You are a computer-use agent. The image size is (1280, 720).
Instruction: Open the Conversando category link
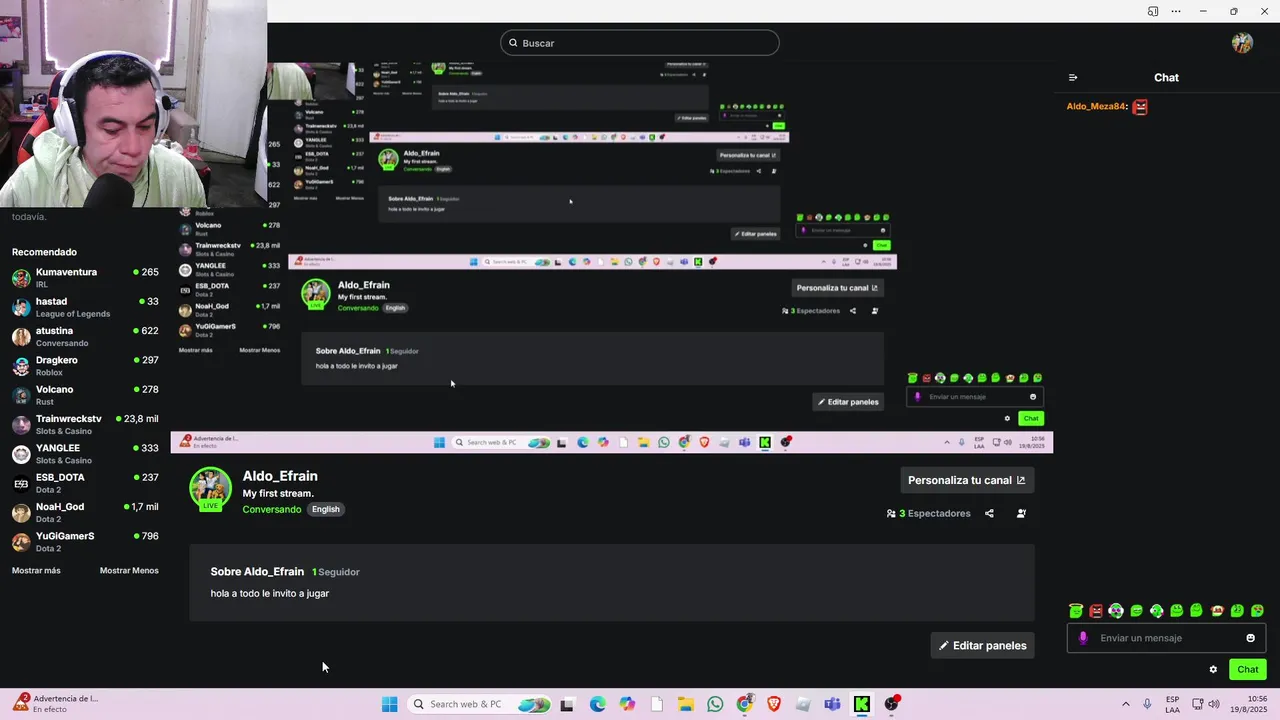[x=272, y=509]
